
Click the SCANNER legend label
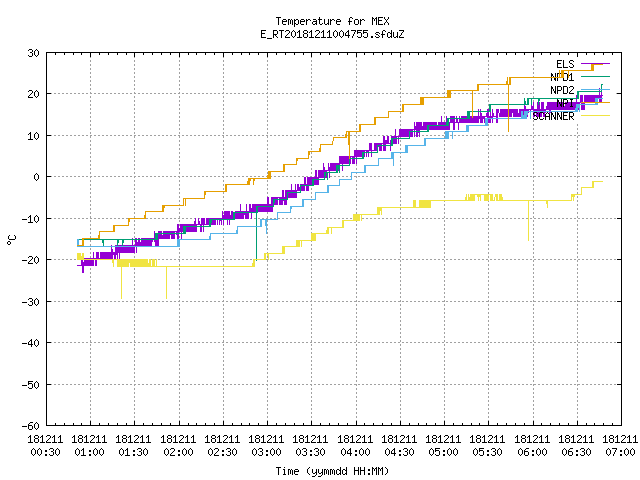click(553, 116)
